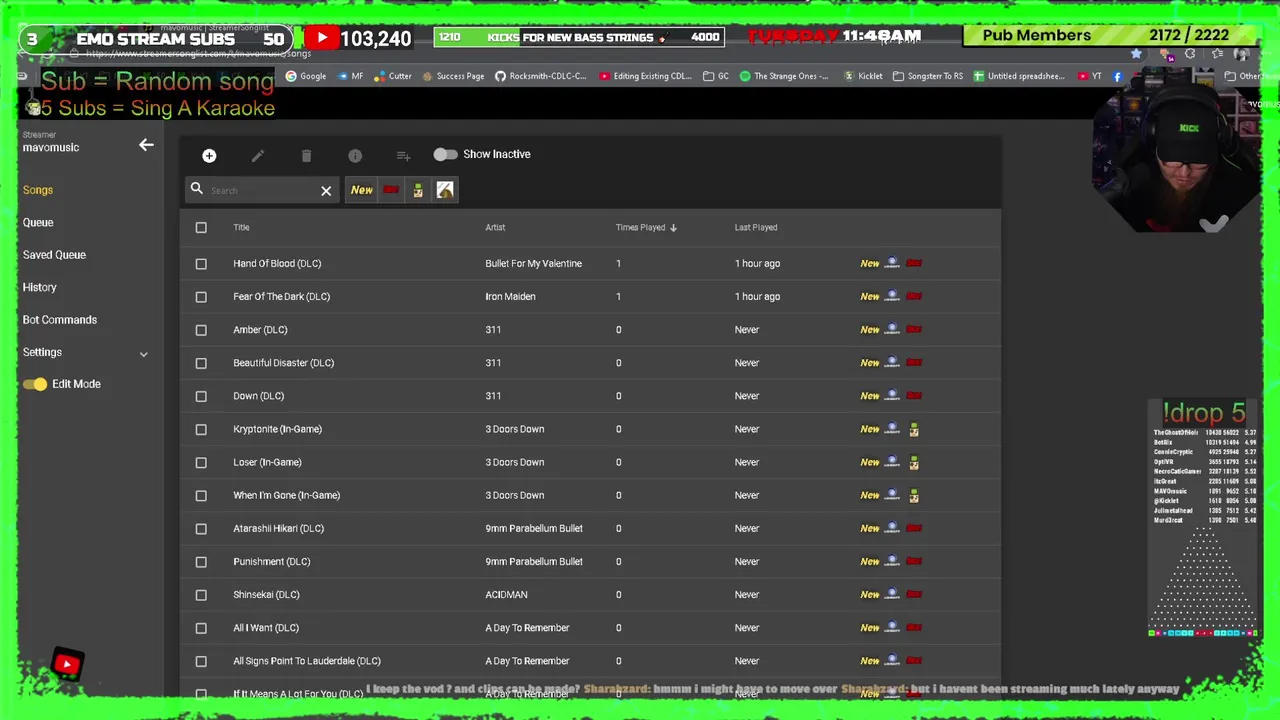Open the Google bookmark
Screen dimensions: 1280x720
(306, 76)
